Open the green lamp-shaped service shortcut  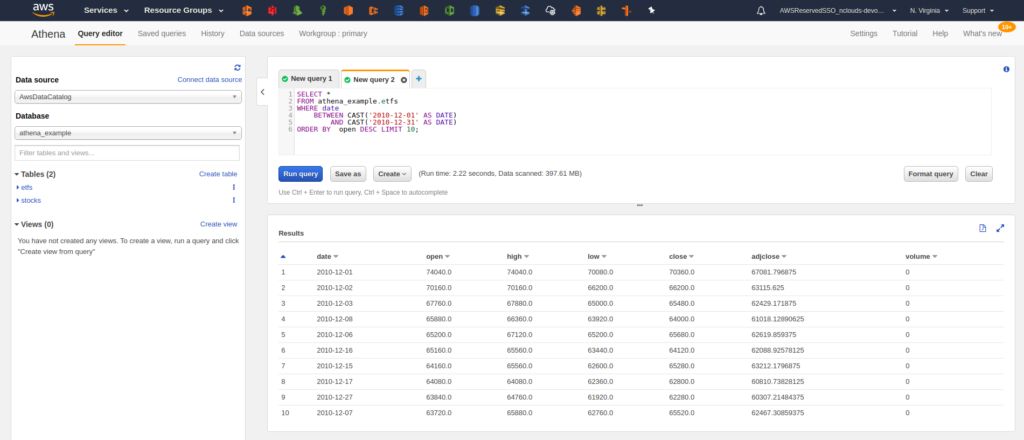coord(297,10)
